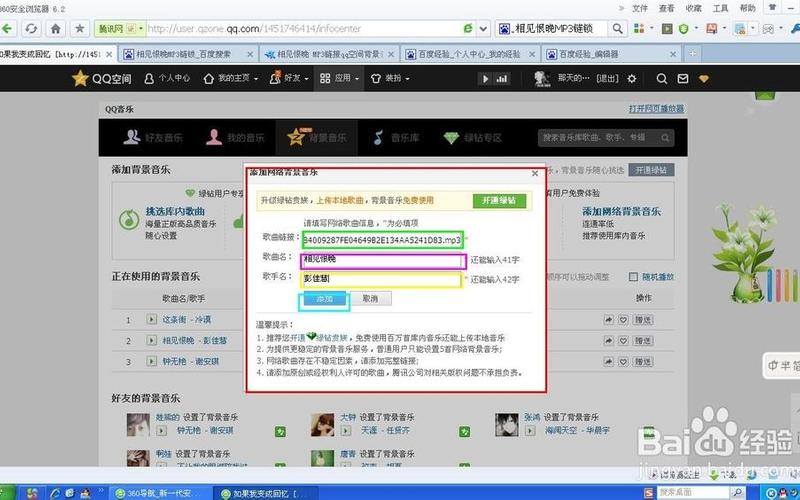Favorite the song 这条街 with heart icon

[x=623, y=320]
